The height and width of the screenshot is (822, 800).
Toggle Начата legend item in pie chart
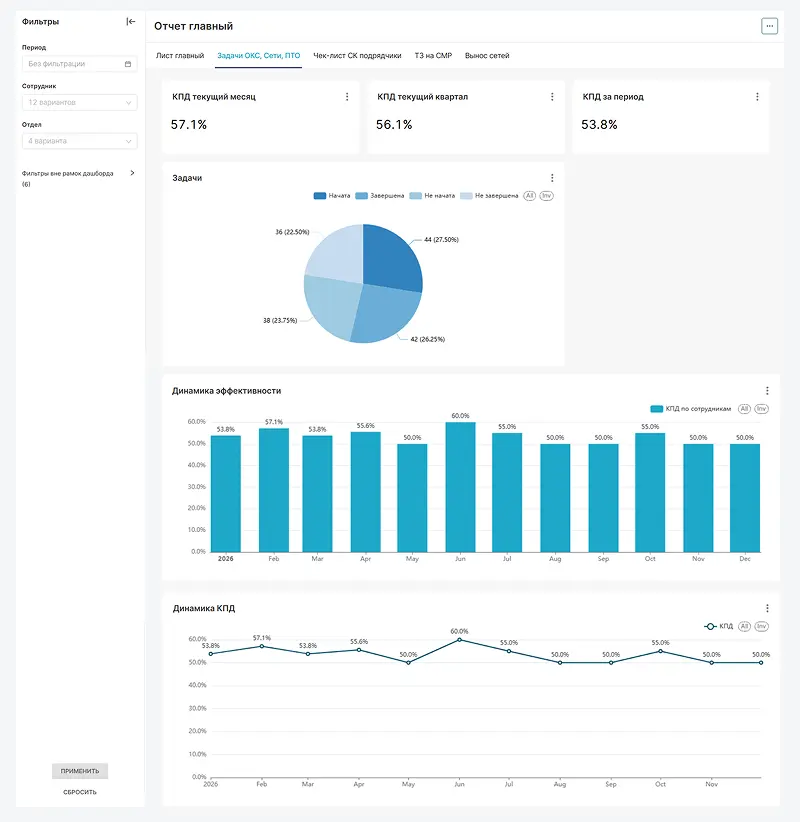point(332,196)
